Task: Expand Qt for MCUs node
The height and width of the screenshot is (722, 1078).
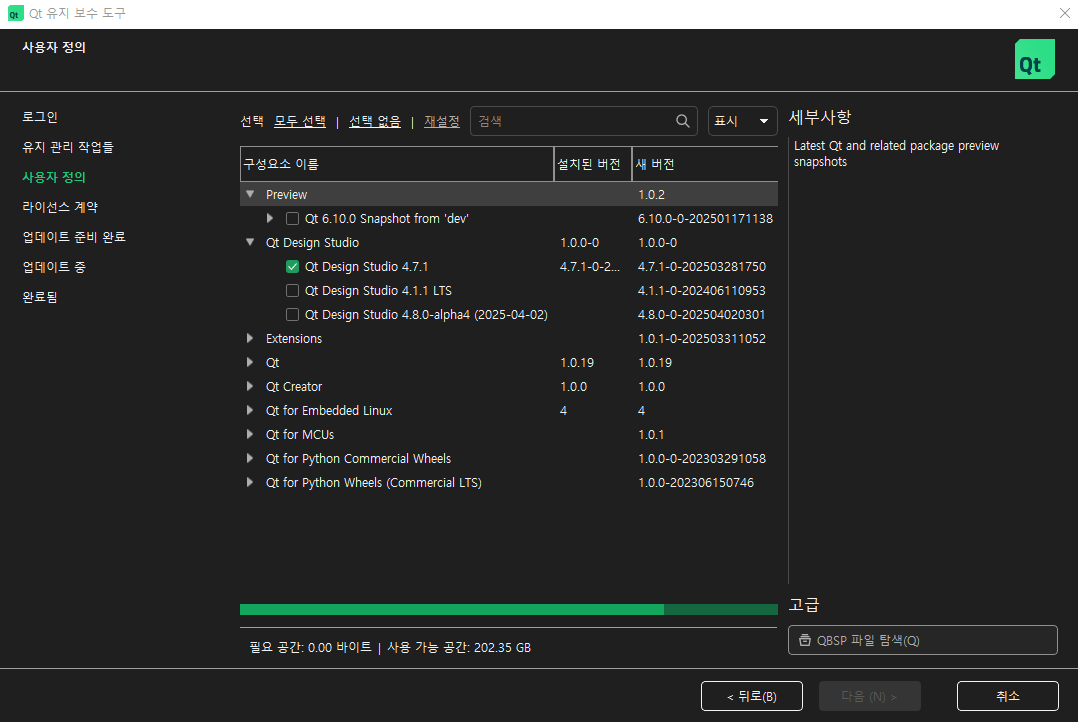Action: [250, 435]
